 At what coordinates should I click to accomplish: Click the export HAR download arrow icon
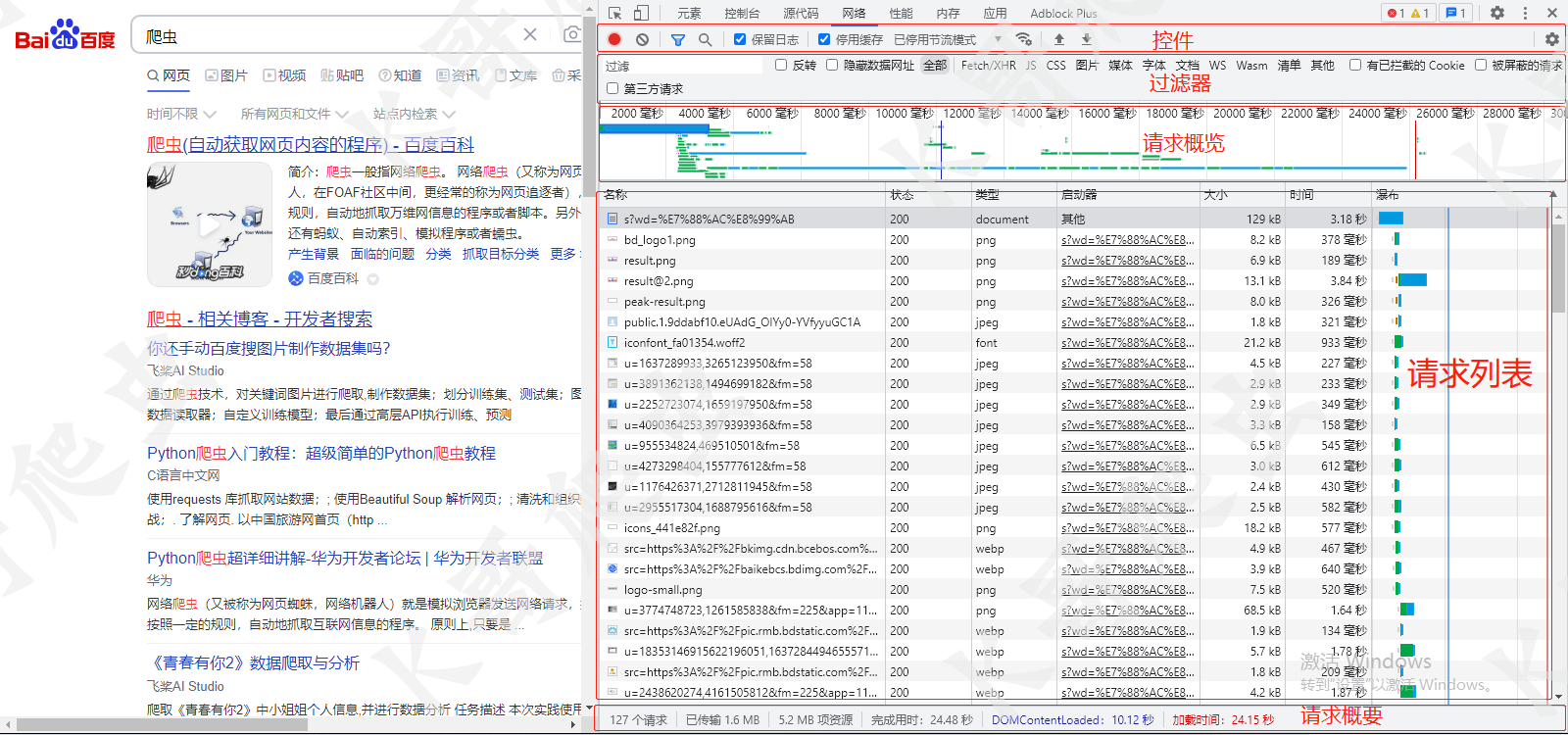coord(1086,39)
